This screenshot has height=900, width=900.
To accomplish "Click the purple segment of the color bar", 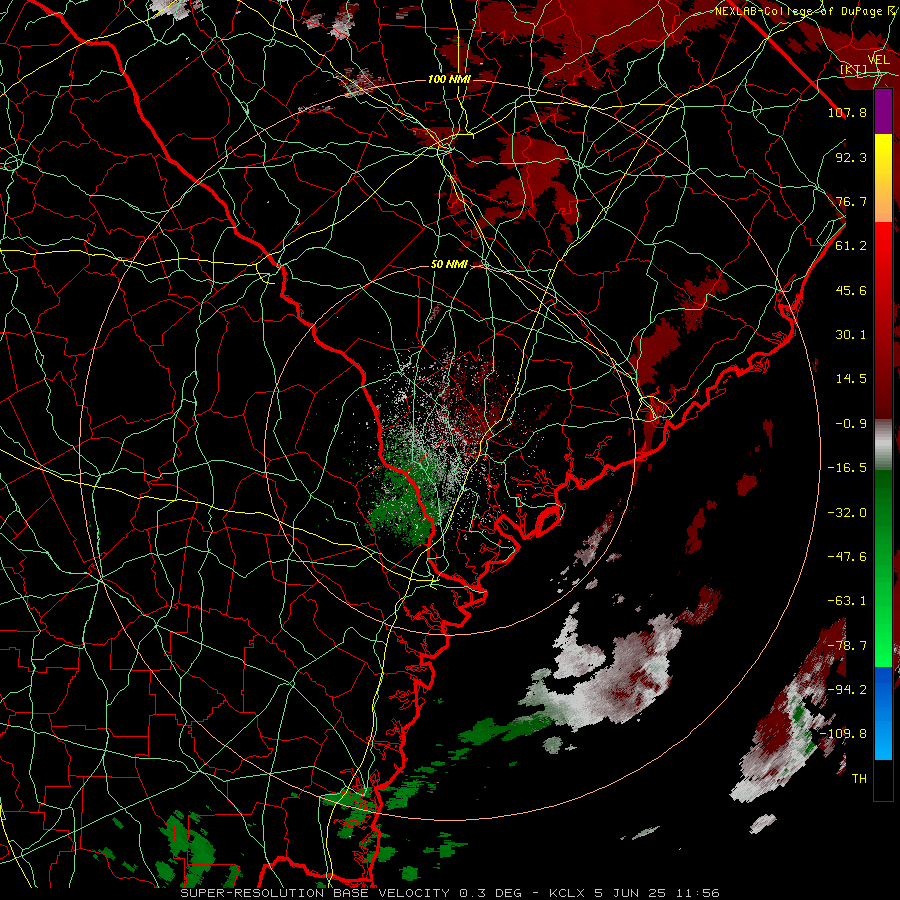I will [883, 111].
